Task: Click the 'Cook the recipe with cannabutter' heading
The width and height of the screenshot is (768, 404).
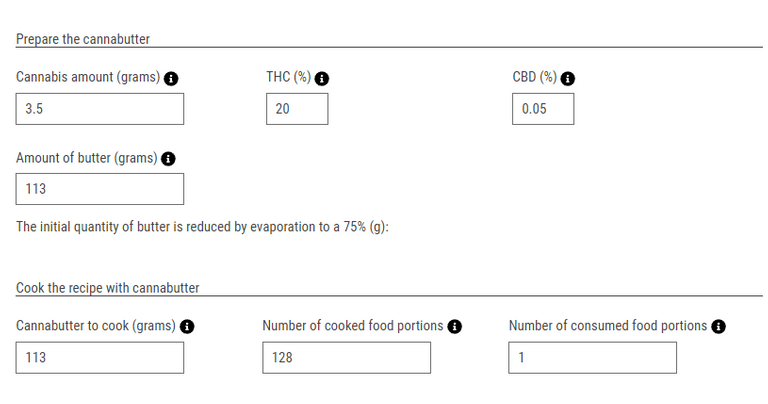Action: tap(108, 288)
